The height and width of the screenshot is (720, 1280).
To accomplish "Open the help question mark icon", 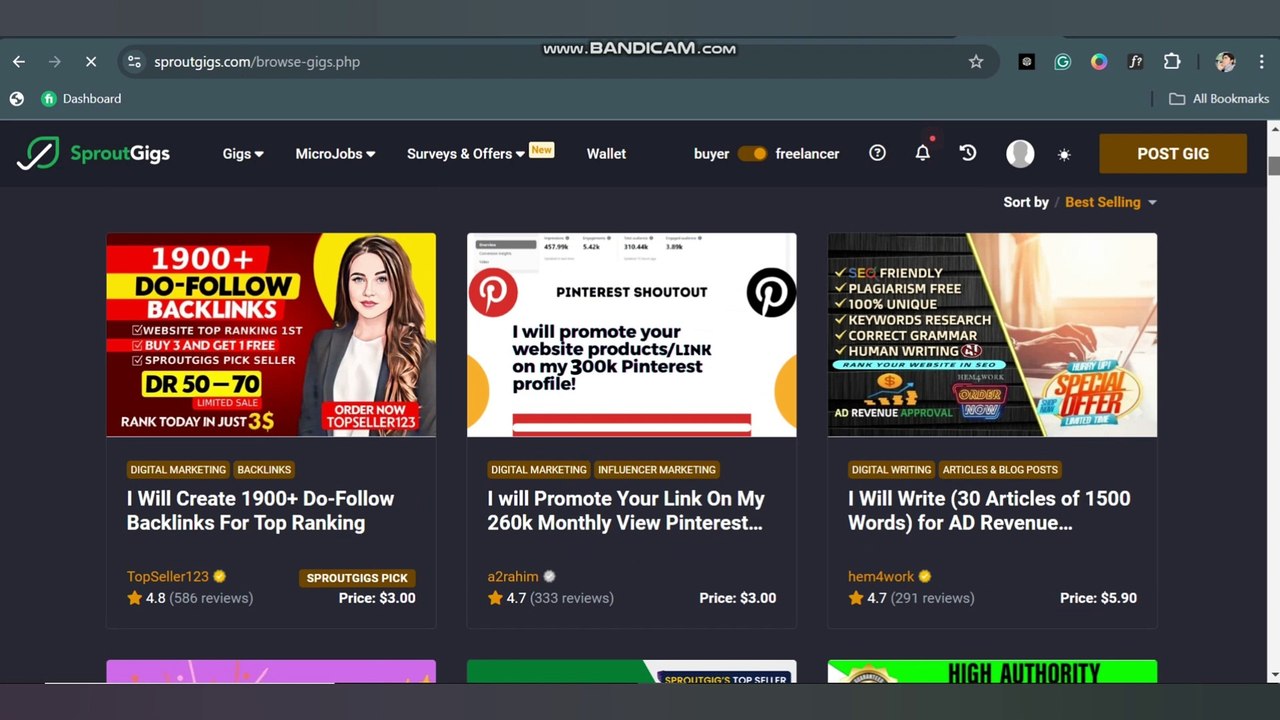I will pos(877,153).
